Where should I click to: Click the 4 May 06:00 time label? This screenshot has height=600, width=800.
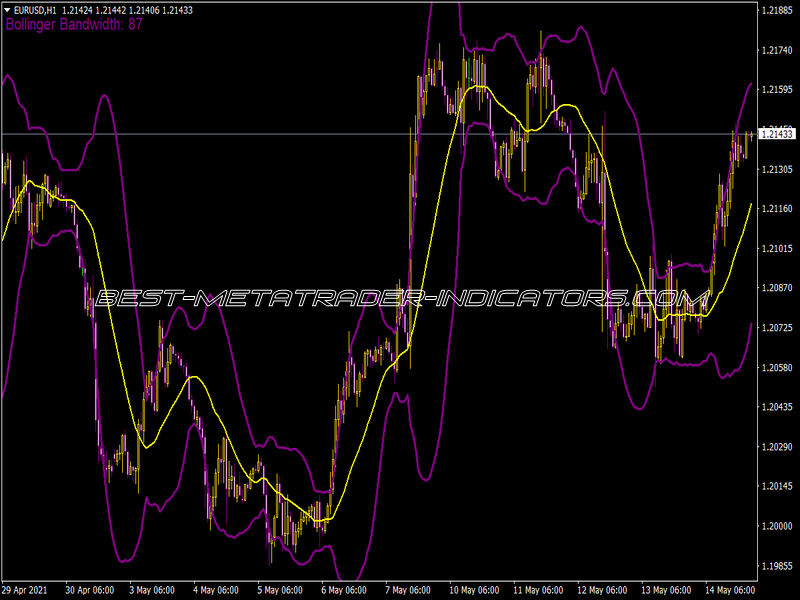coord(216,590)
